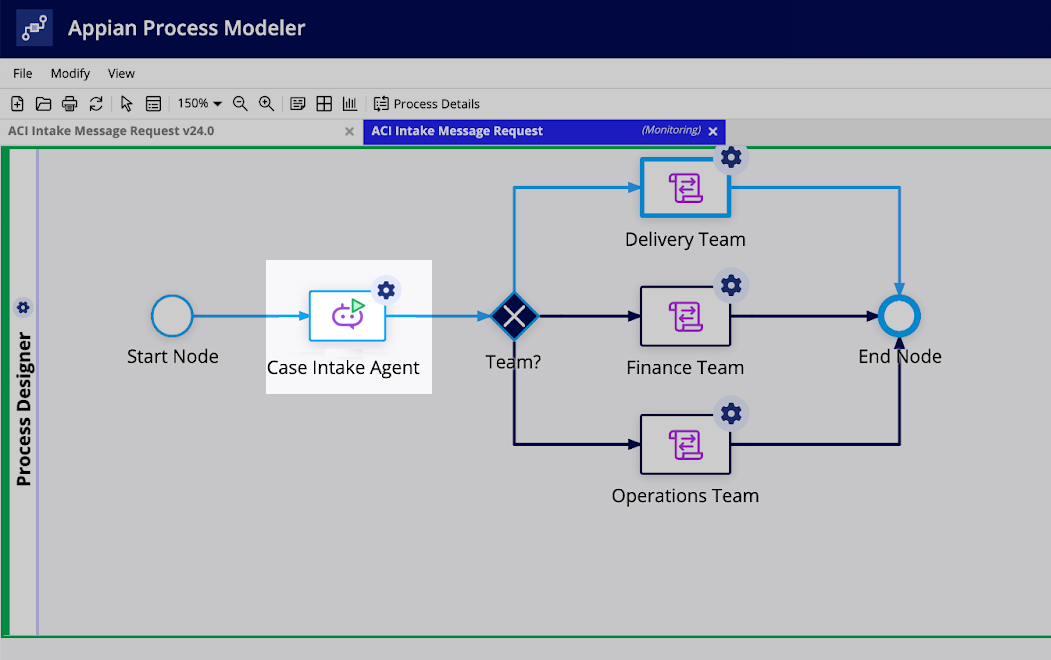This screenshot has width=1051, height=660.
Task: Click the Delivery Team label
Action: tap(685, 239)
